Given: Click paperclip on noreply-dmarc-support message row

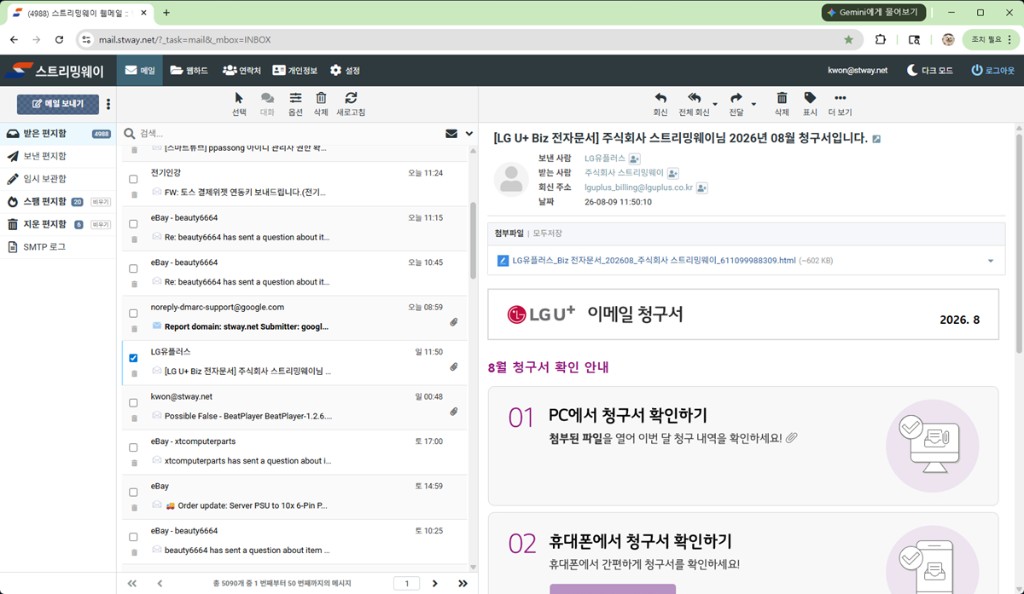Looking at the screenshot, I should (453, 322).
